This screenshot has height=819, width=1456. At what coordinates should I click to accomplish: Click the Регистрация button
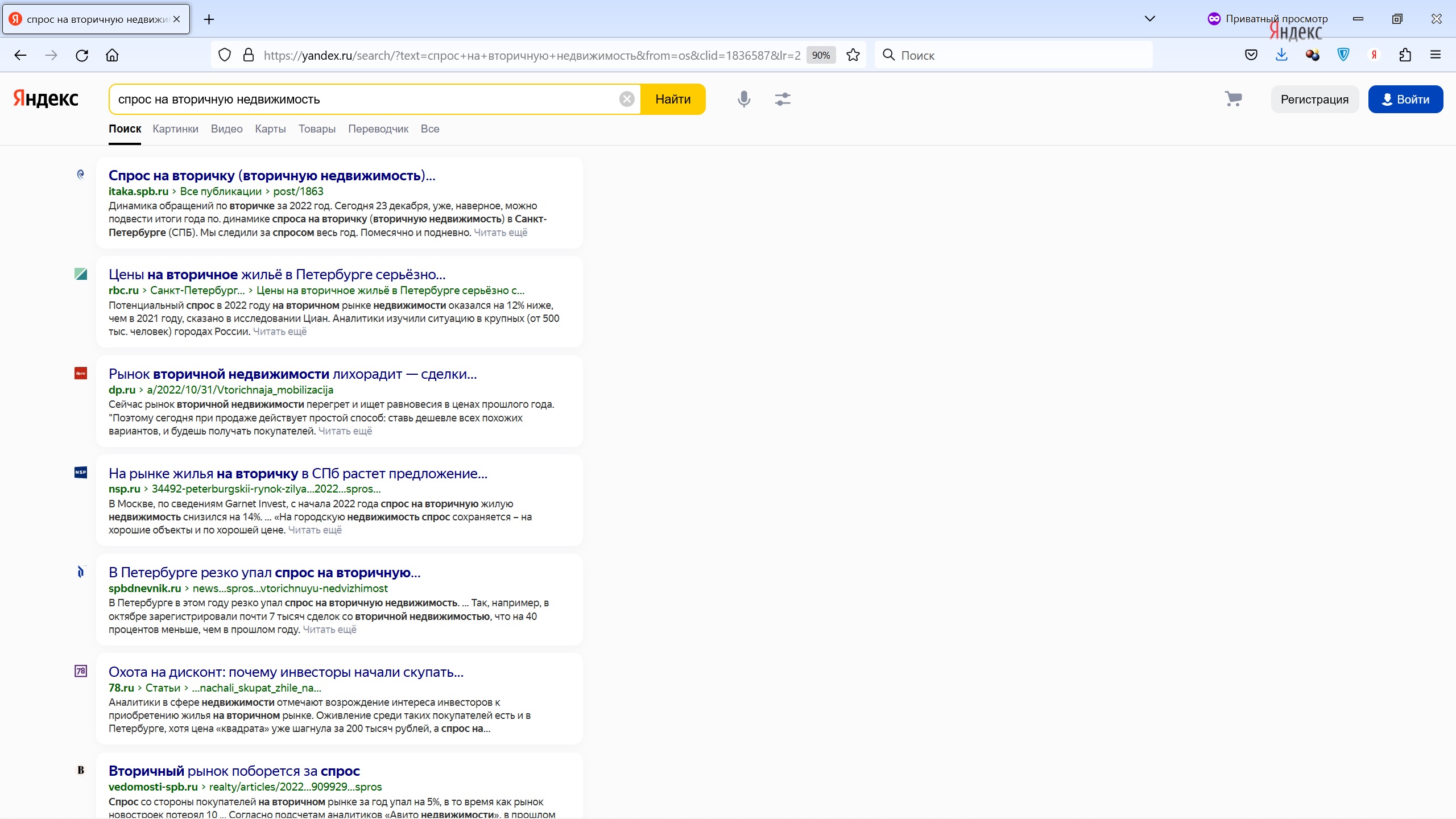pyautogui.click(x=1314, y=100)
